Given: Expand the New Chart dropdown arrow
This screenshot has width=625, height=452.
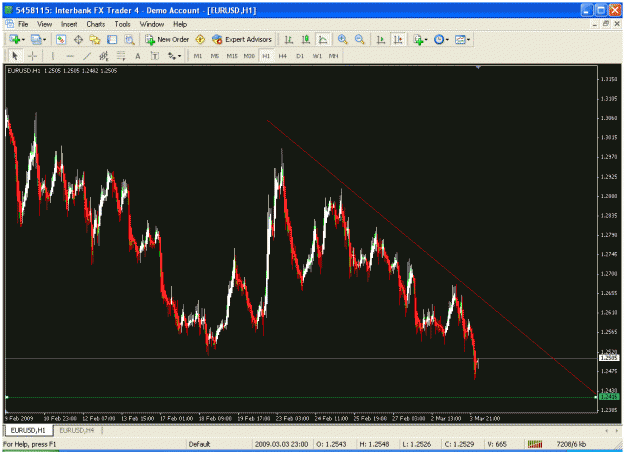Looking at the screenshot, I should [23, 39].
